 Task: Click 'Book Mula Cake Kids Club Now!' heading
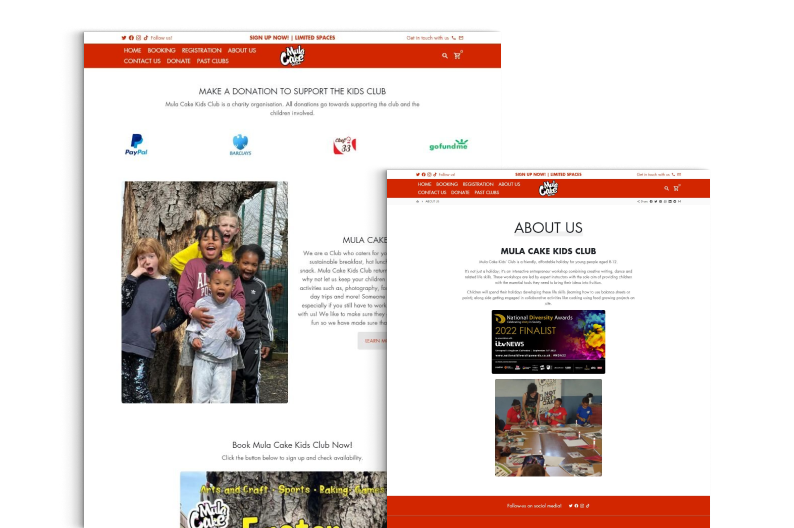292,445
